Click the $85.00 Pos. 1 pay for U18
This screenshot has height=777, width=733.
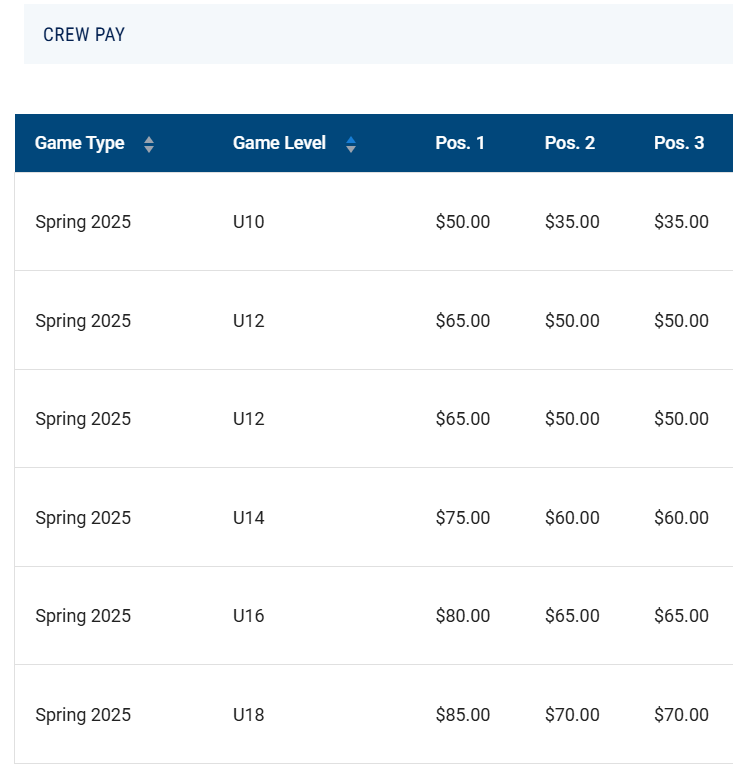[x=463, y=715]
